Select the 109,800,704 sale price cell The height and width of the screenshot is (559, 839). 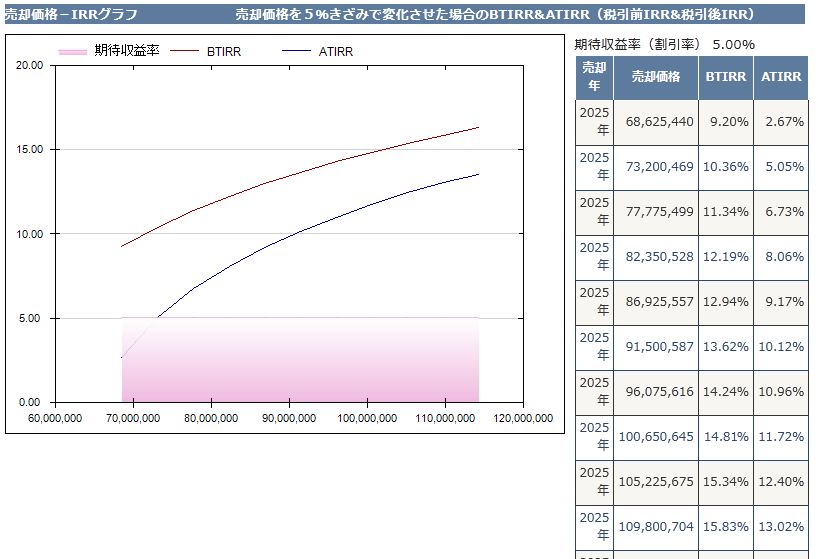[658, 527]
